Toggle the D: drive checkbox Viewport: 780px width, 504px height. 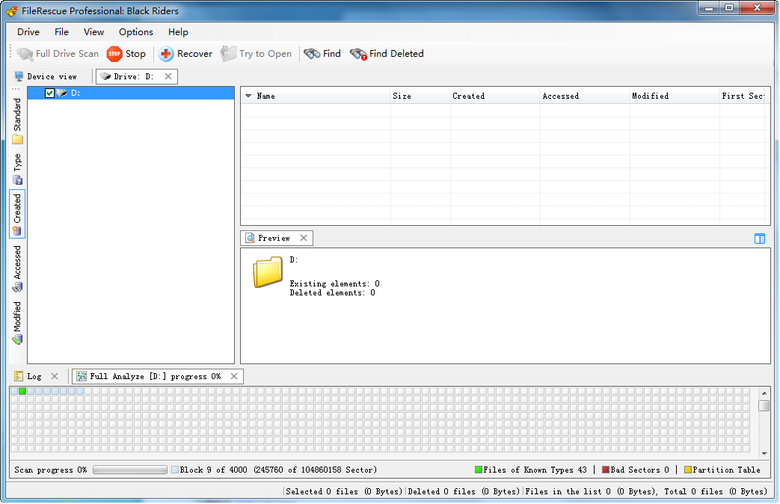50,93
